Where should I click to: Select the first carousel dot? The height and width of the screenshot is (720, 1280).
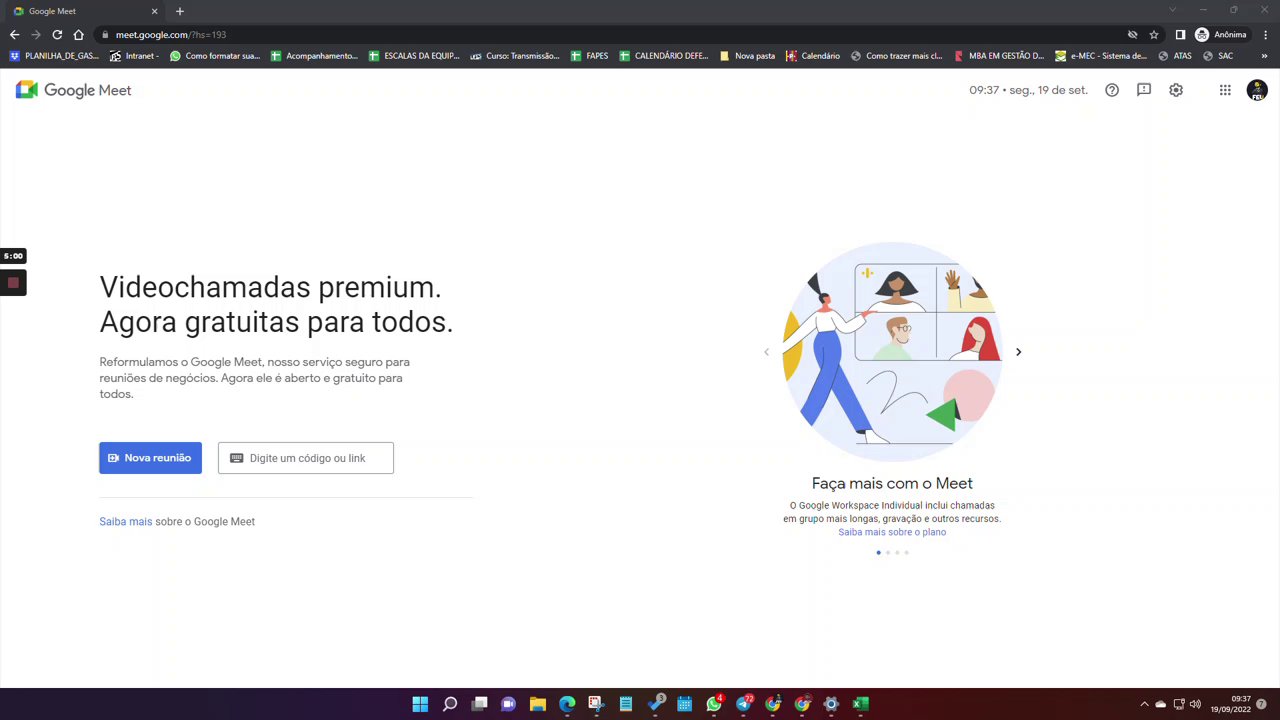pyautogui.click(x=879, y=553)
